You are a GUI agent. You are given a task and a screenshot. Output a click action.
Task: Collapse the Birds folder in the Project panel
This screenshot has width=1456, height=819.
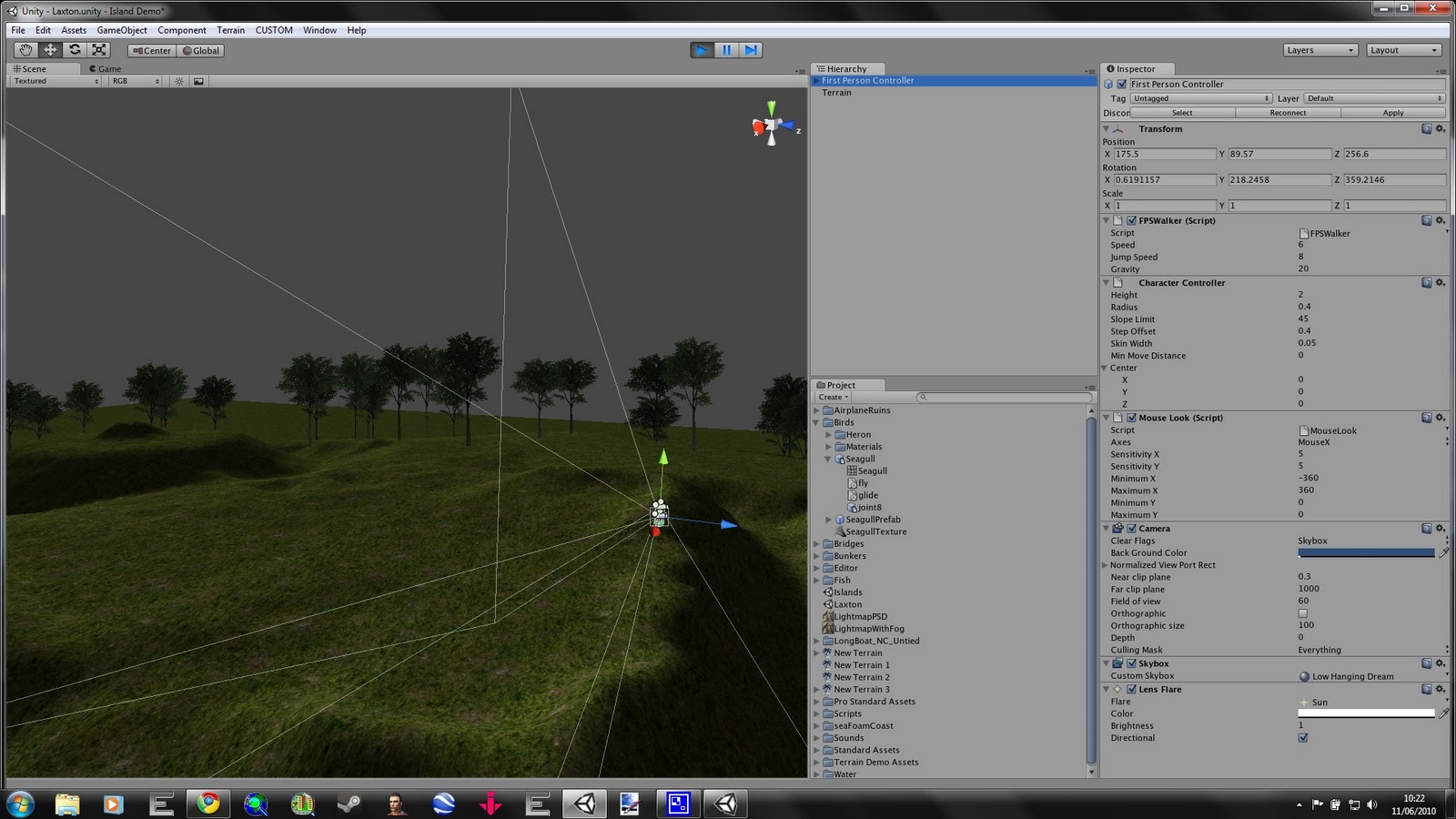point(816,422)
